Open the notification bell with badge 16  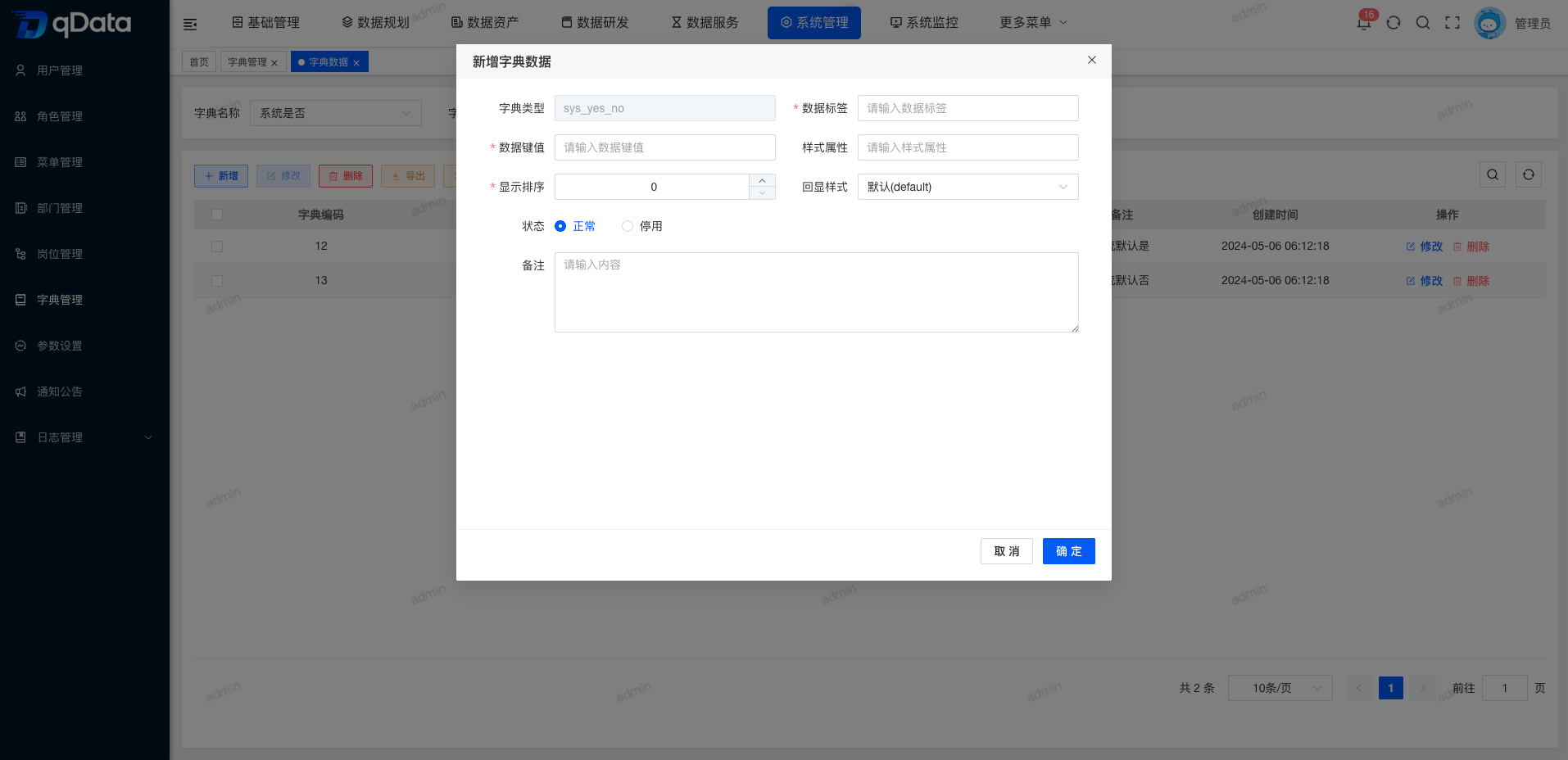coord(1365,21)
